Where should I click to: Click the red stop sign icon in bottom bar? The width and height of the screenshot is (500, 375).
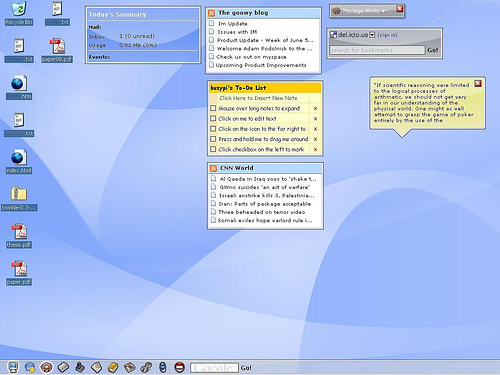click(x=179, y=367)
